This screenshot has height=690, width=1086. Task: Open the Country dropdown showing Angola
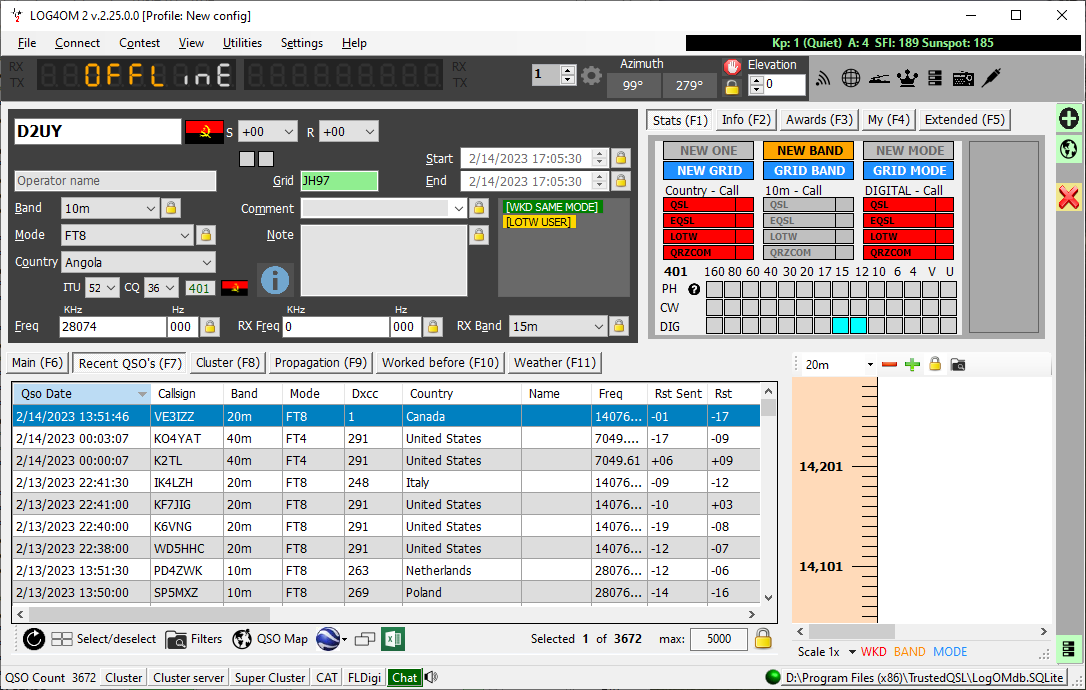coord(139,263)
